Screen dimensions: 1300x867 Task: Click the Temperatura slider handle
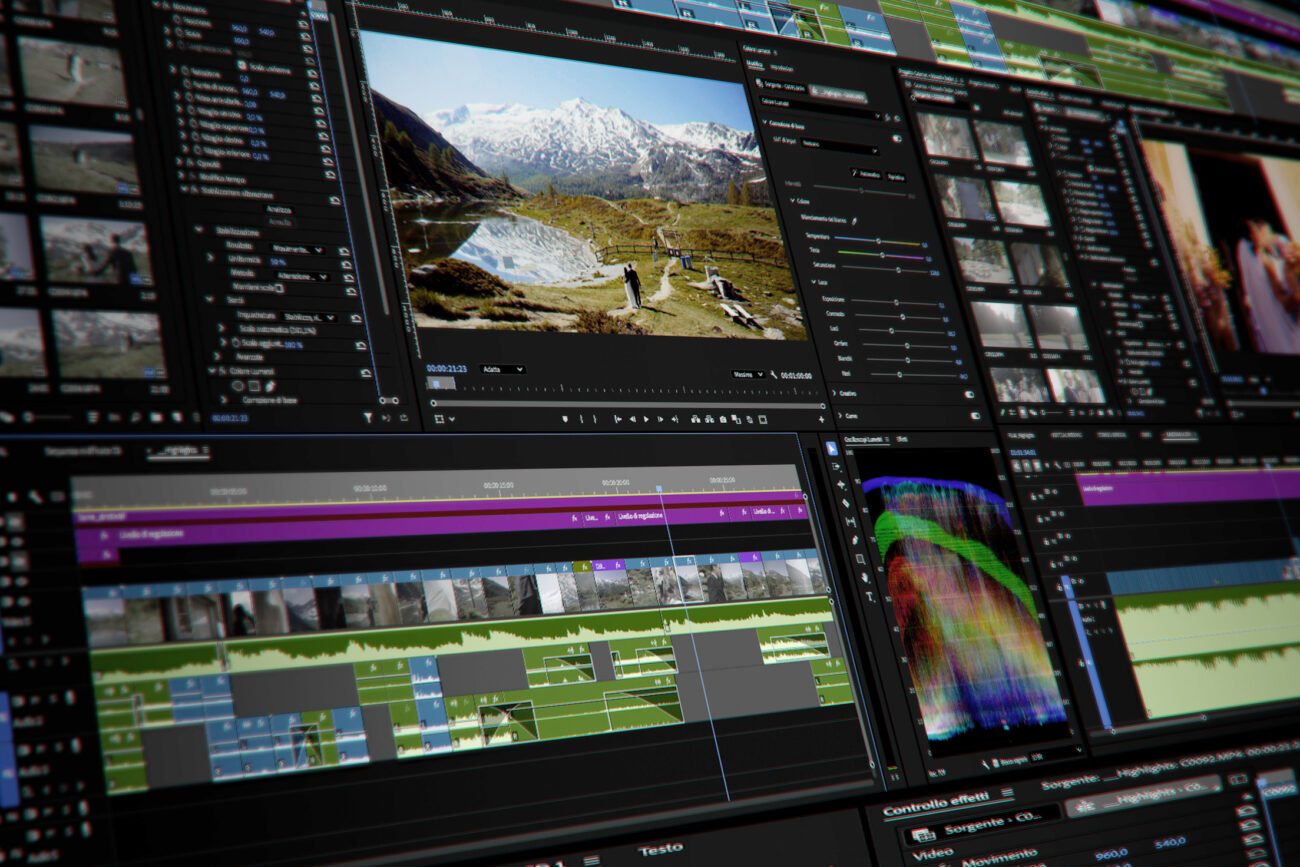coord(878,241)
